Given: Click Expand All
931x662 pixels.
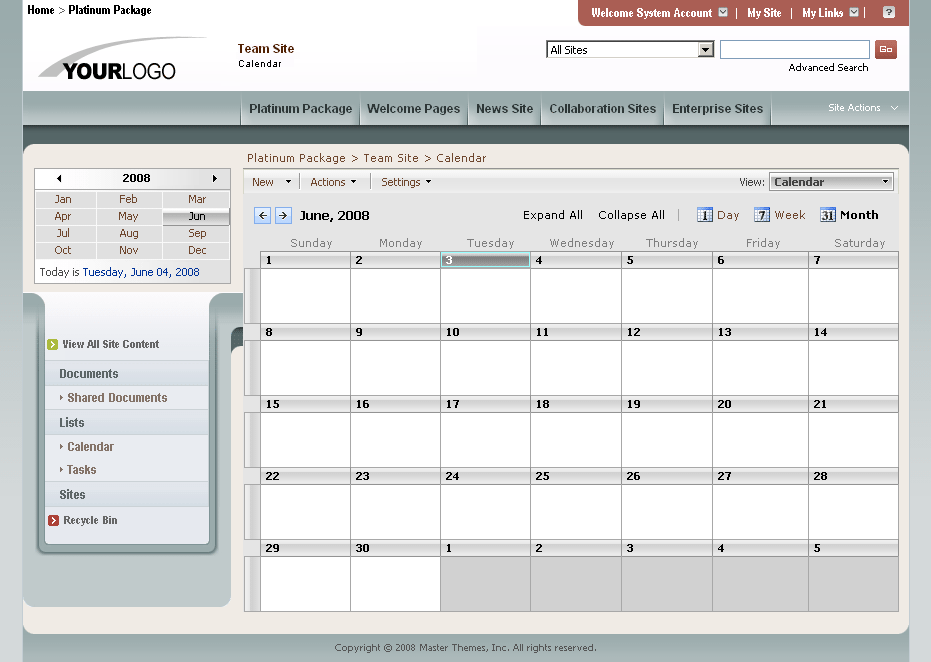Looking at the screenshot, I should (553, 214).
